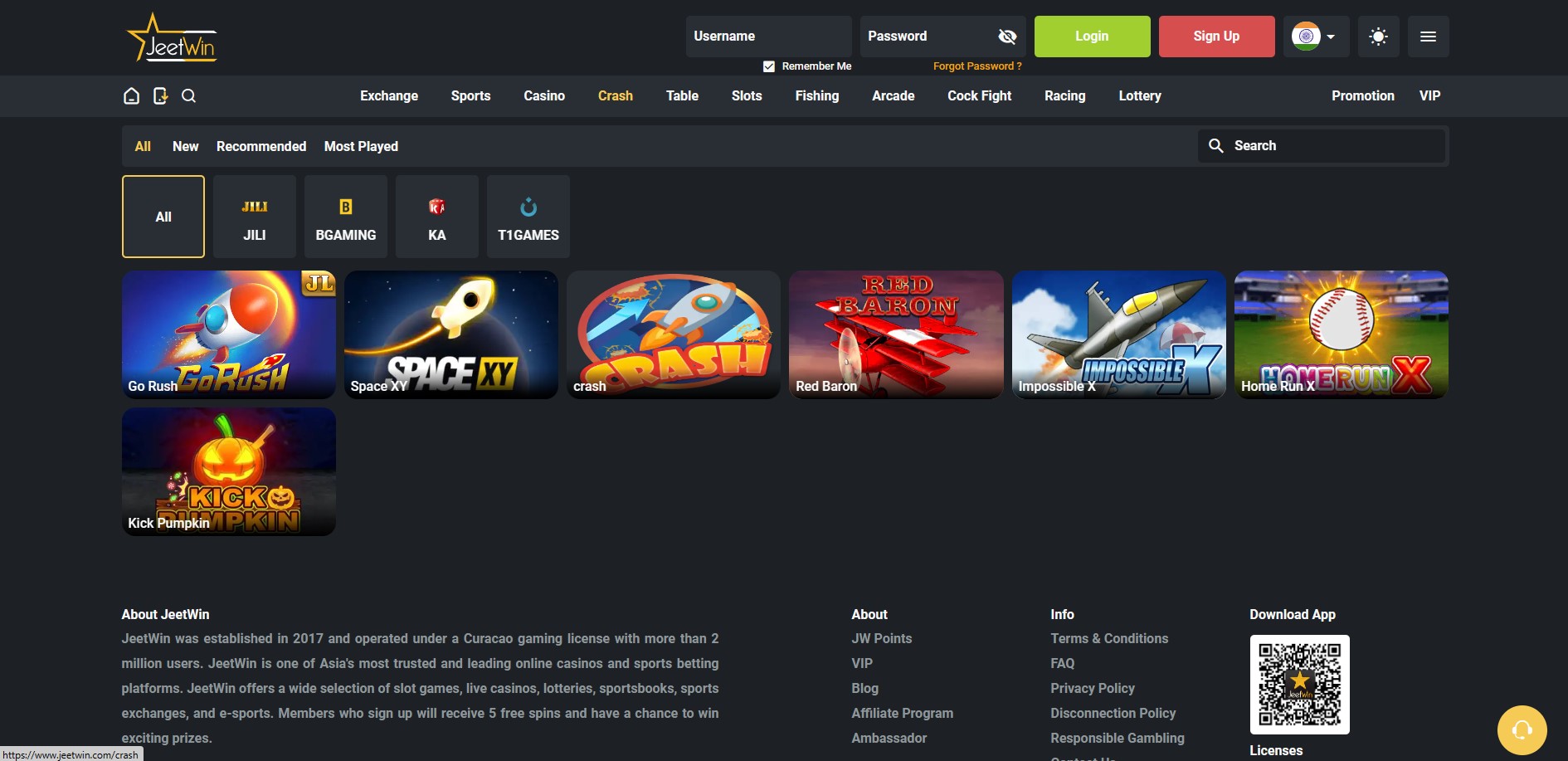The image size is (1568, 761).
Task: Open the Affiliate Program link
Action: [902, 713]
